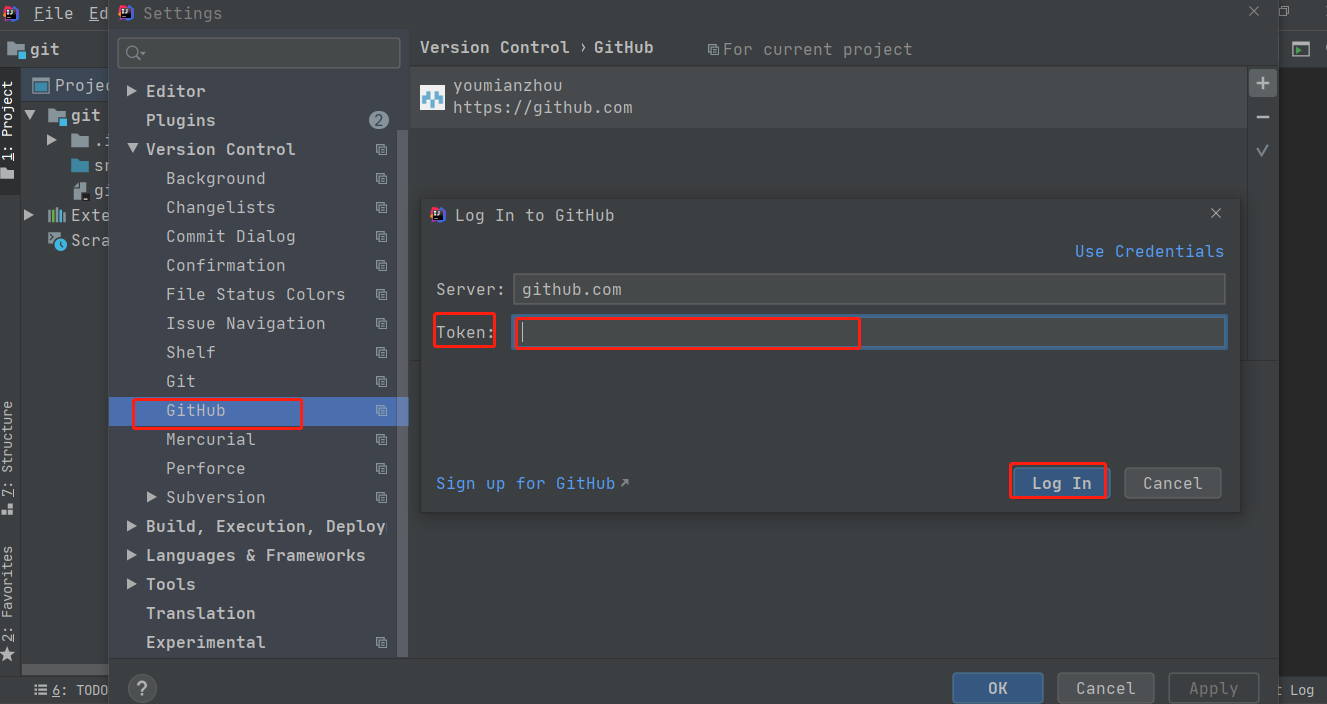
Task: Select Issue Navigation settings page
Action: 246,323
